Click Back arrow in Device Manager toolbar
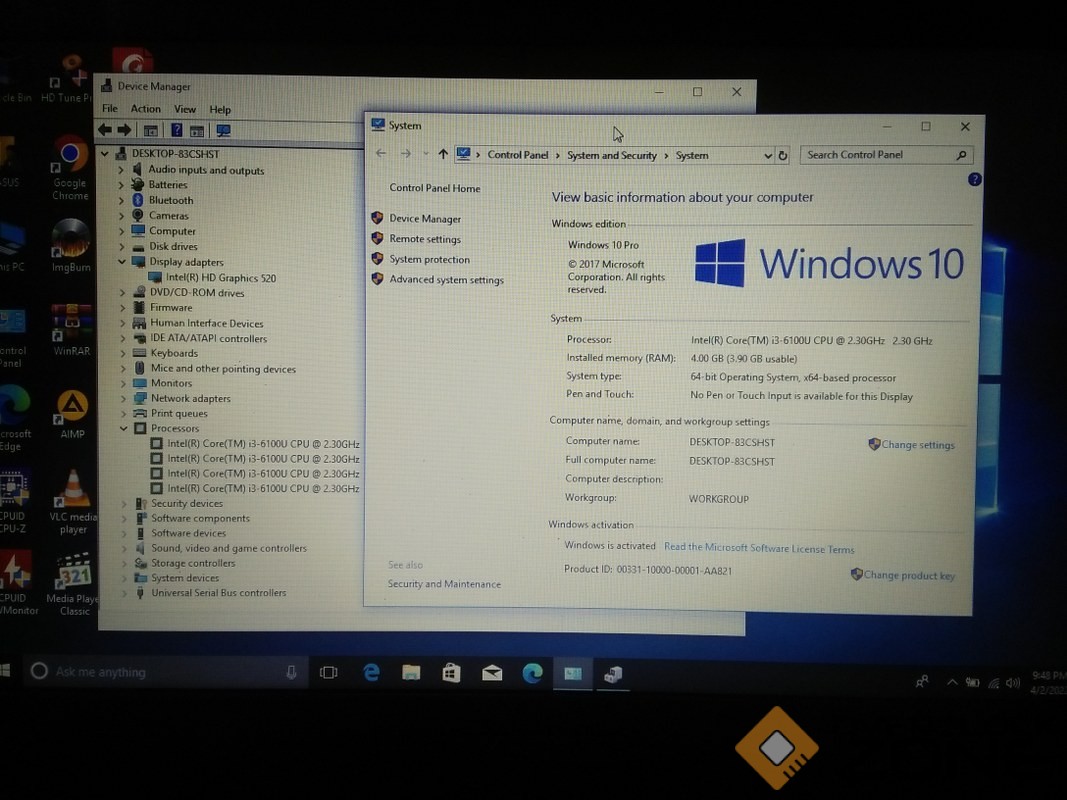Image resolution: width=1067 pixels, height=800 pixels. [x=105, y=130]
